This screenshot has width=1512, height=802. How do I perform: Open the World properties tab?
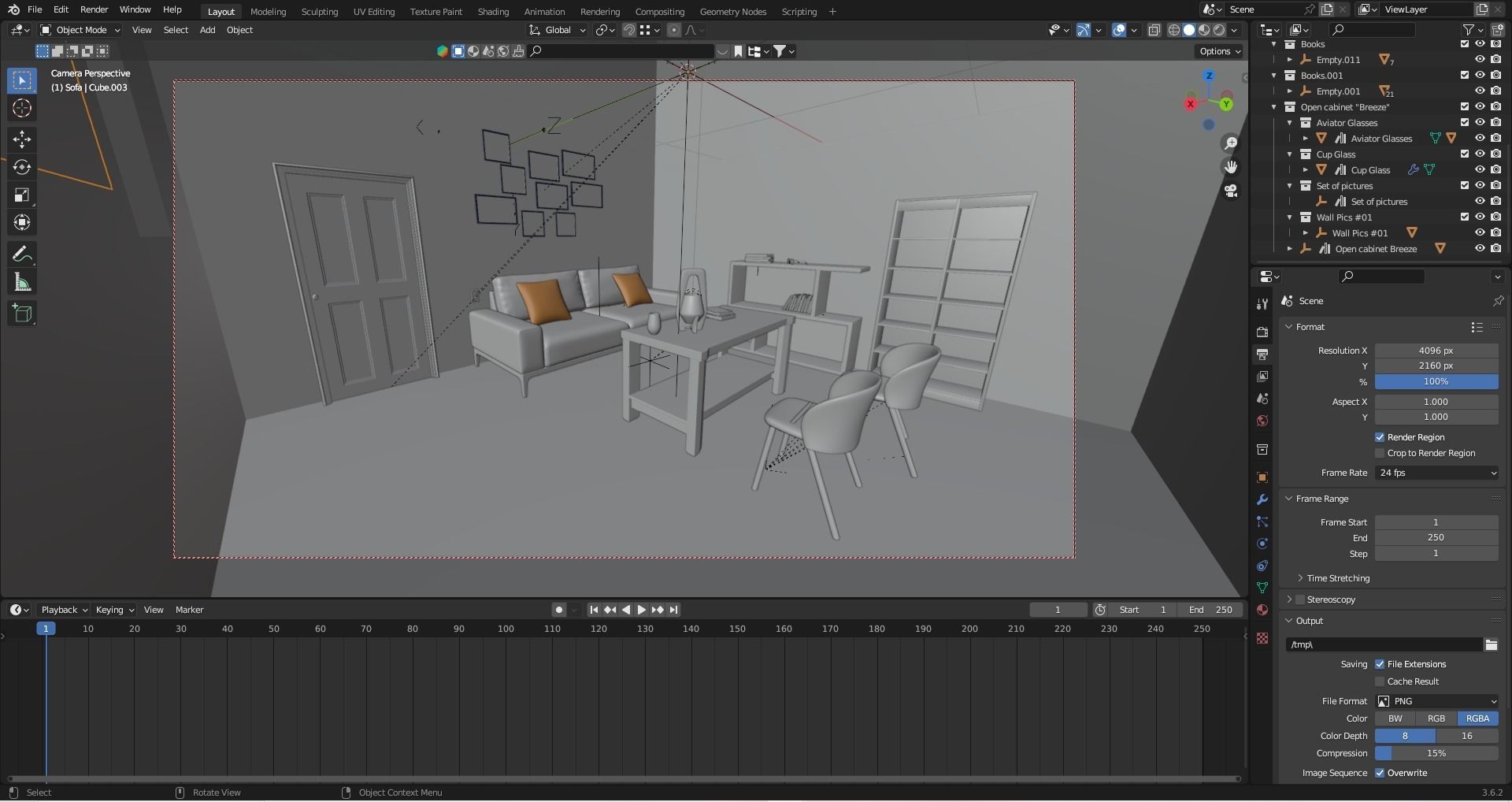point(1262,421)
